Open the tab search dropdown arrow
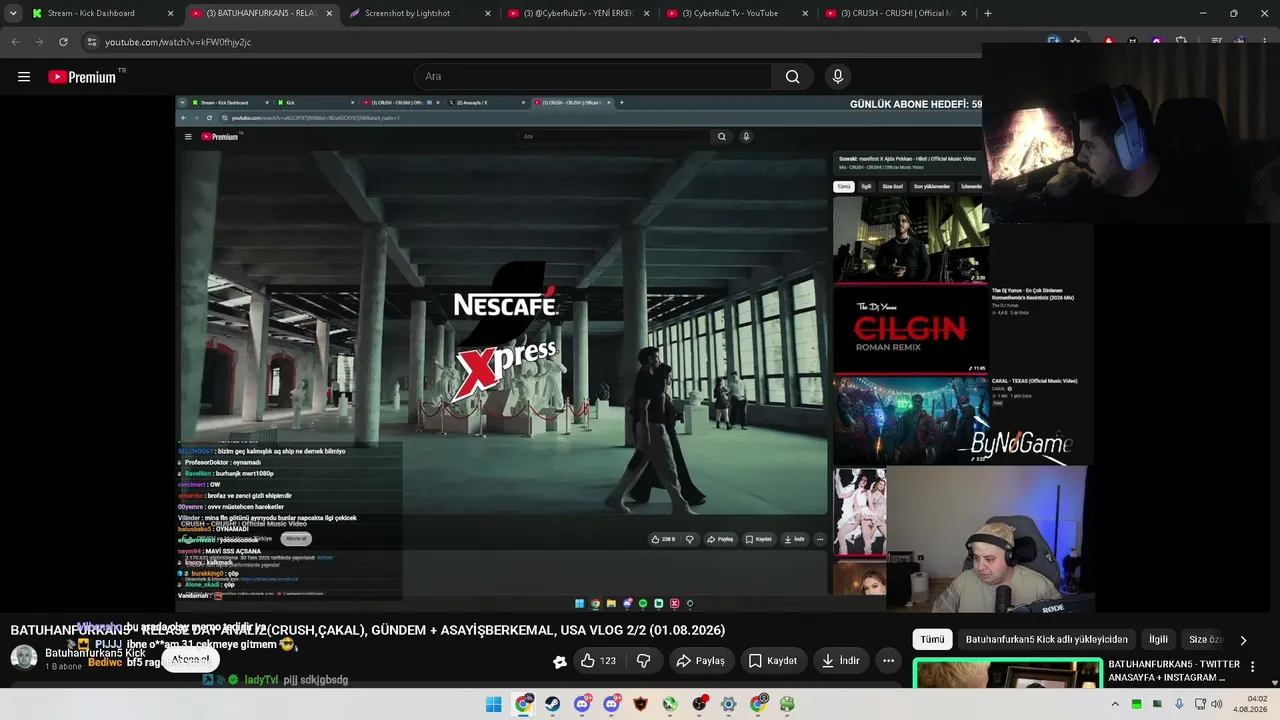The width and height of the screenshot is (1280, 720). [13, 13]
